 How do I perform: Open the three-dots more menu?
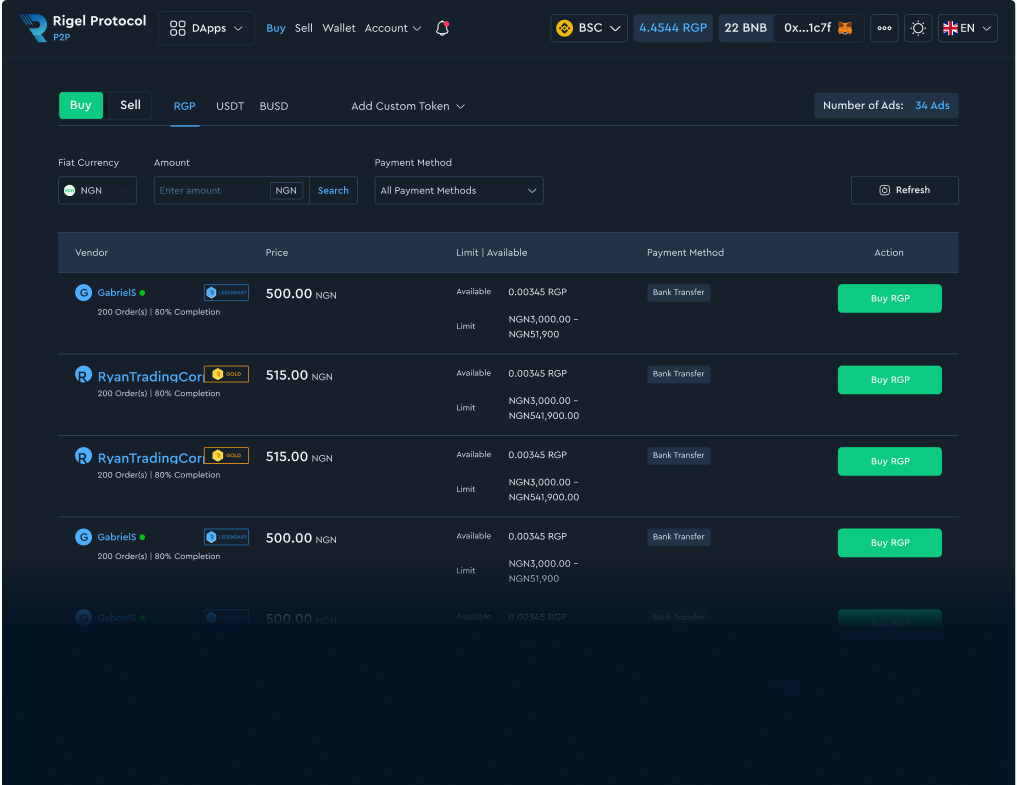(x=884, y=28)
